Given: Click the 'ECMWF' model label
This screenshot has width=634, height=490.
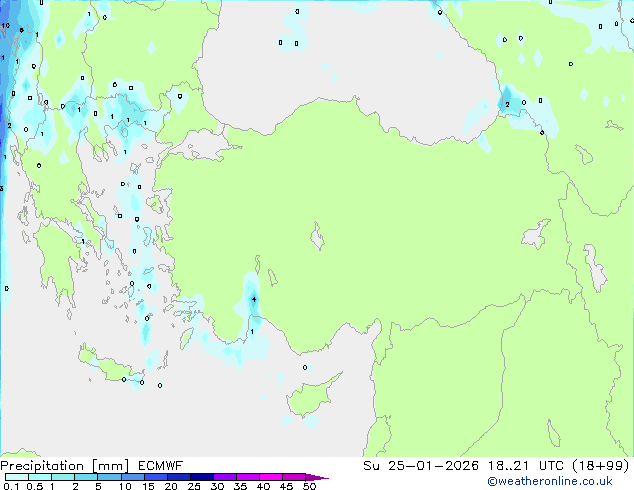Looking at the screenshot, I should point(161,466).
